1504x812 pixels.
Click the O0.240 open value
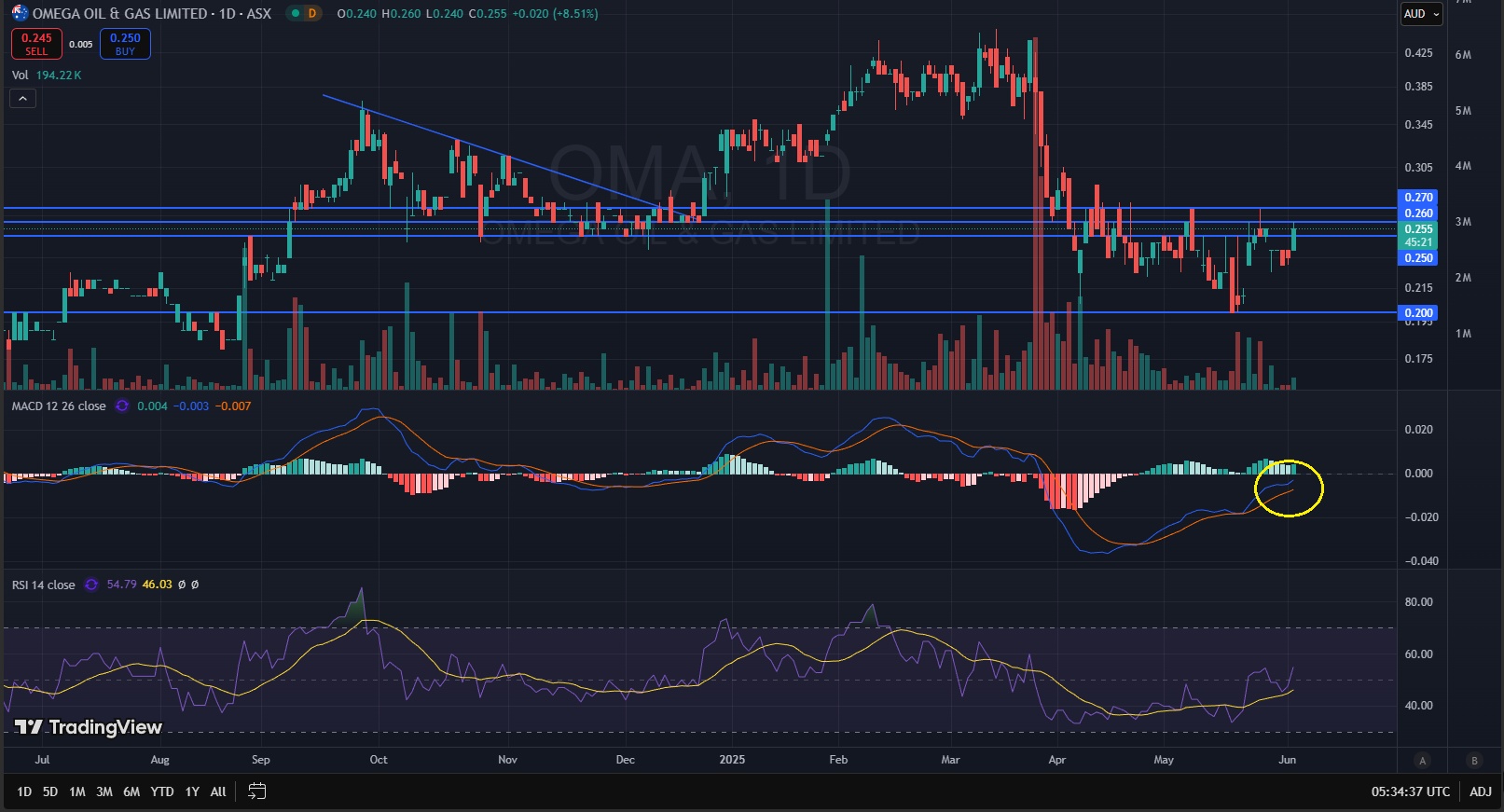click(x=357, y=14)
